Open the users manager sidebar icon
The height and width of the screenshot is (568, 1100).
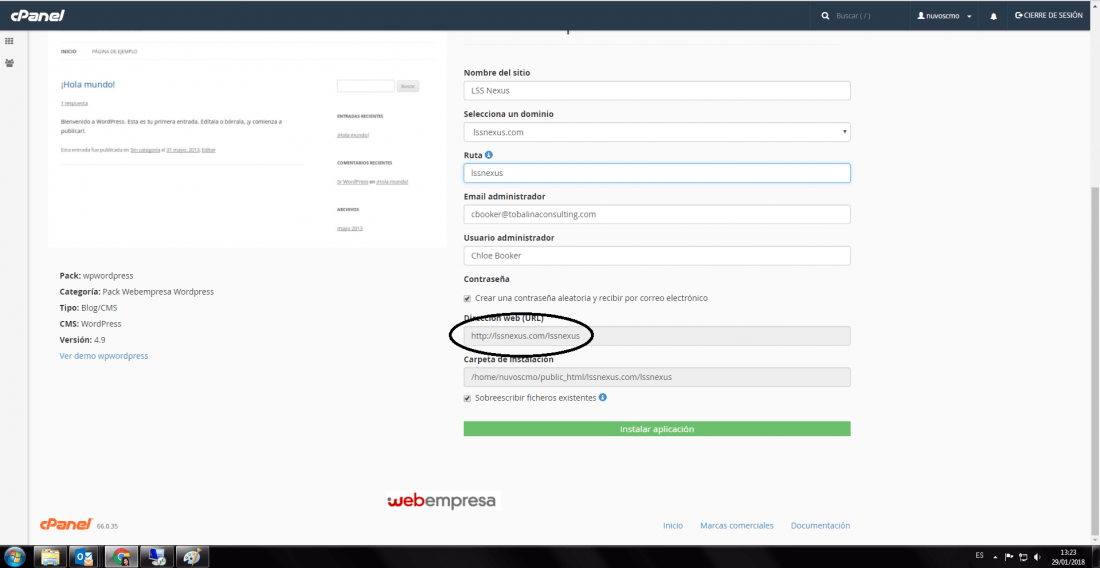tap(9, 62)
